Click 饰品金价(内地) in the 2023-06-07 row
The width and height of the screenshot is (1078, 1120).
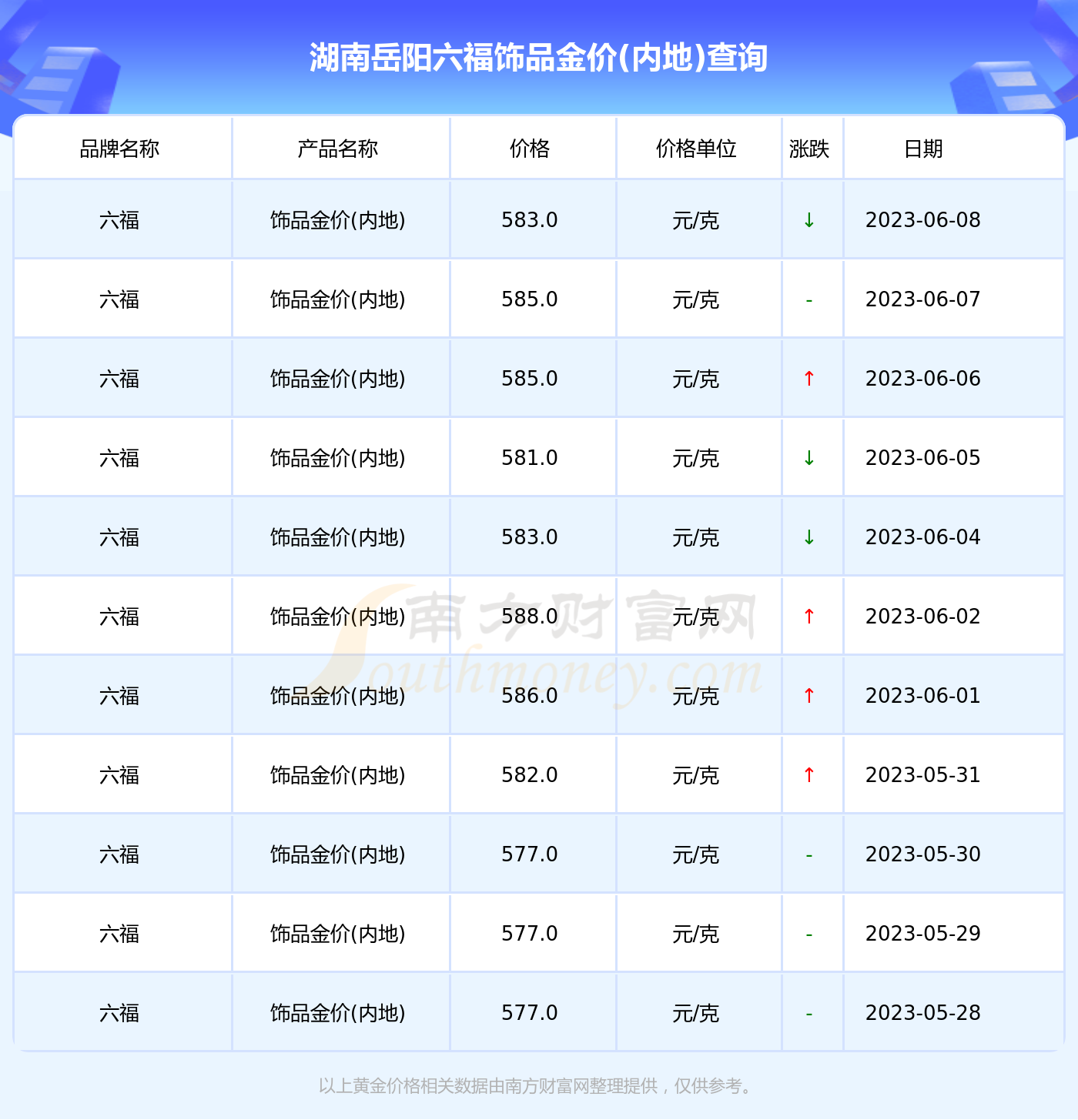point(338,299)
